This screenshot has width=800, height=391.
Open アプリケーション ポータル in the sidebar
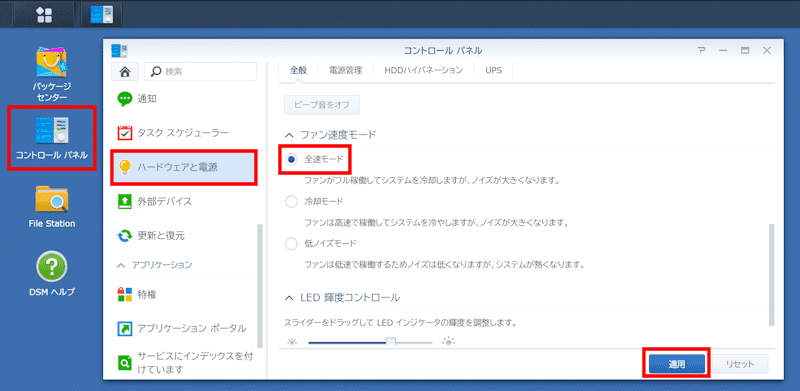[184, 328]
